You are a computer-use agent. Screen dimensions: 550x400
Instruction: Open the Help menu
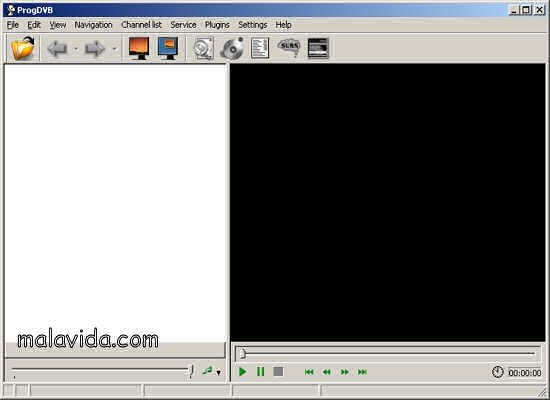[x=283, y=25]
